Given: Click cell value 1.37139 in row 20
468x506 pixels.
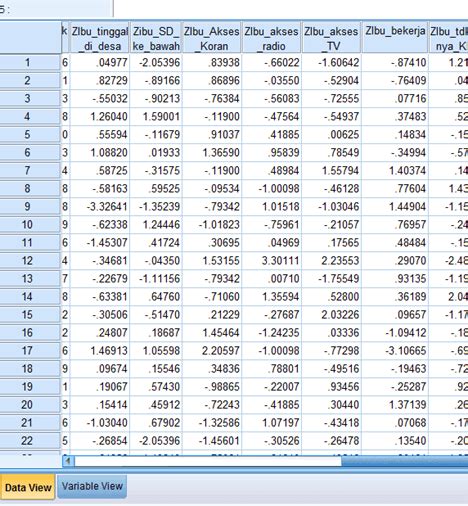Looking at the screenshot, I should tap(395, 405).
